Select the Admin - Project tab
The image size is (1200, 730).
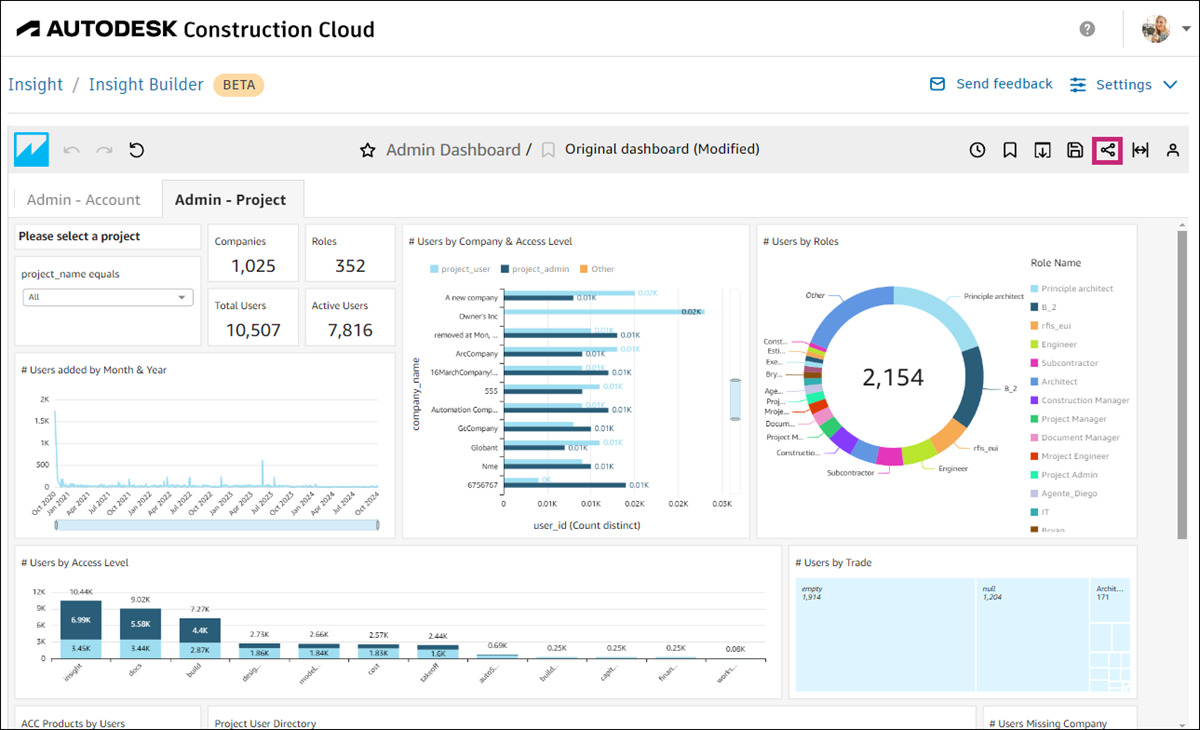[232, 199]
